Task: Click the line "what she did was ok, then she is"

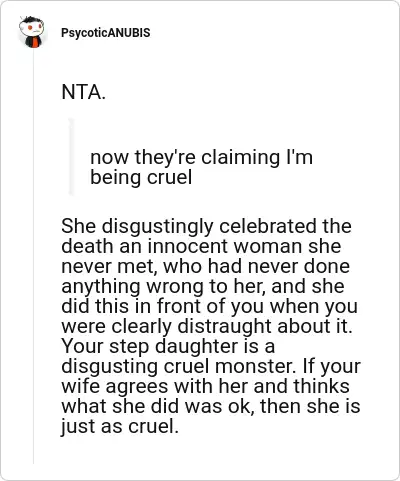Action: (211, 406)
